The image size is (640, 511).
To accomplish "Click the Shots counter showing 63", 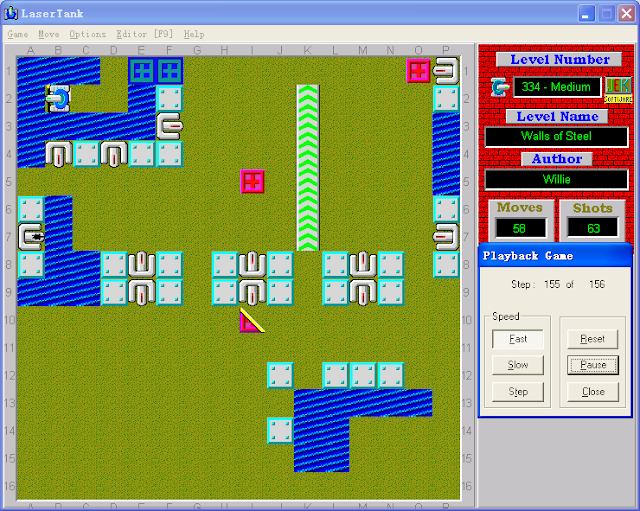I will tap(593, 228).
